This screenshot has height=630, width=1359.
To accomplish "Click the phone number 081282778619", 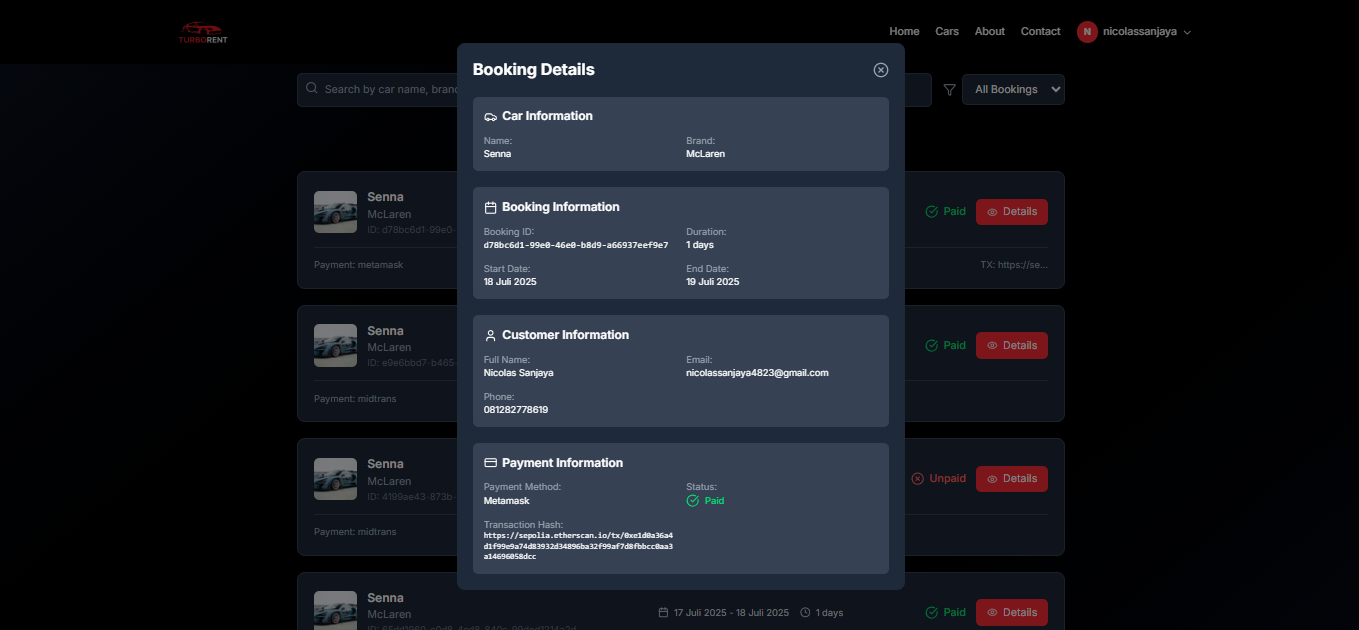I will tap(516, 410).
